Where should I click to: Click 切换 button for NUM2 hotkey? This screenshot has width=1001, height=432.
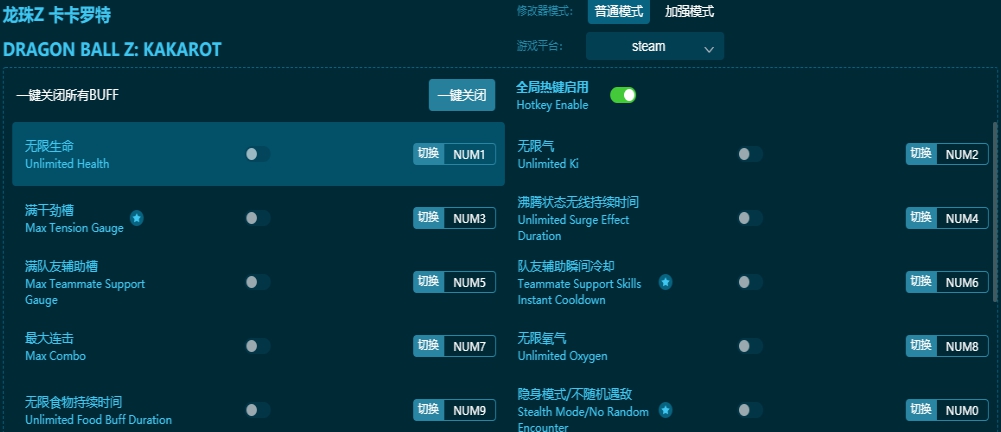point(921,154)
